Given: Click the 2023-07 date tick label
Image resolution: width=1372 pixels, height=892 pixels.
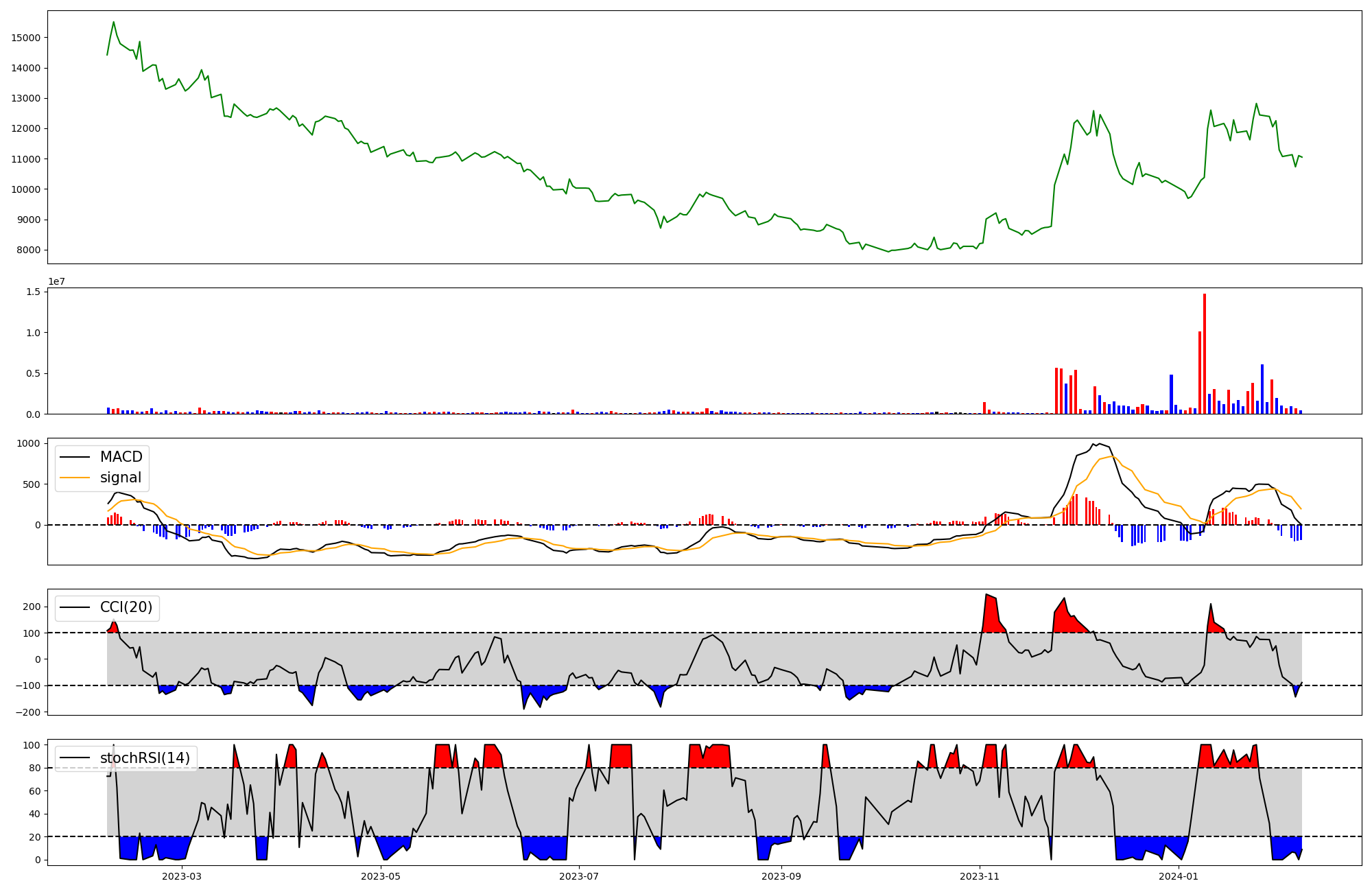Looking at the screenshot, I should coord(580,876).
